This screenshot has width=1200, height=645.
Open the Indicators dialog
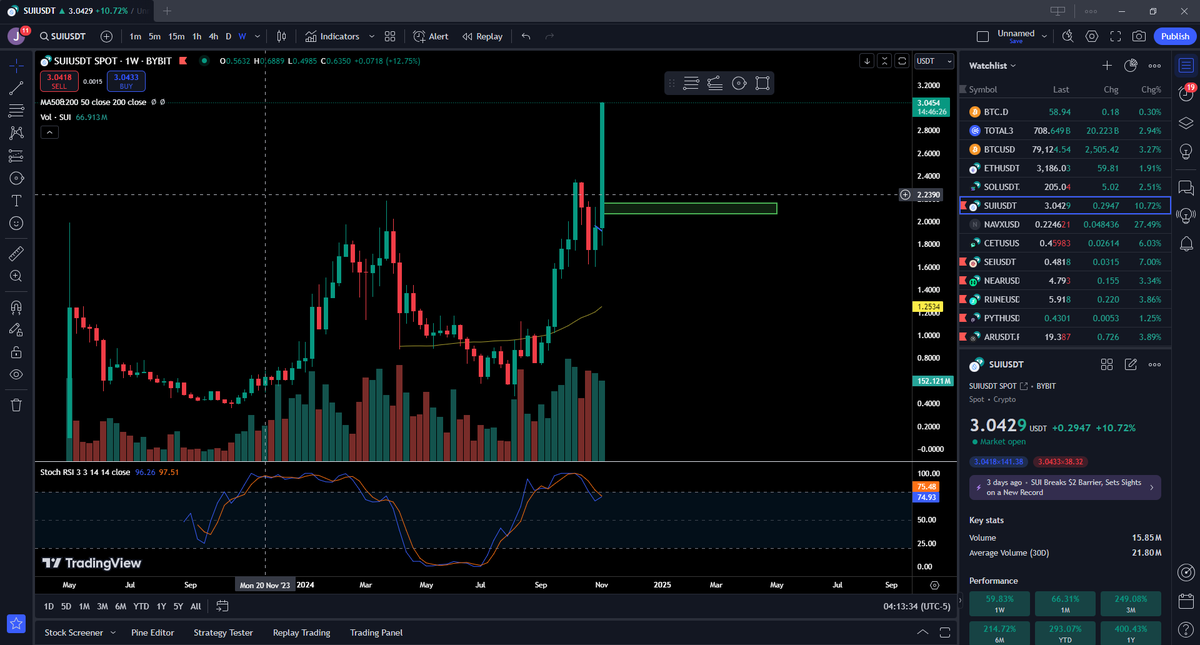[x=332, y=36]
